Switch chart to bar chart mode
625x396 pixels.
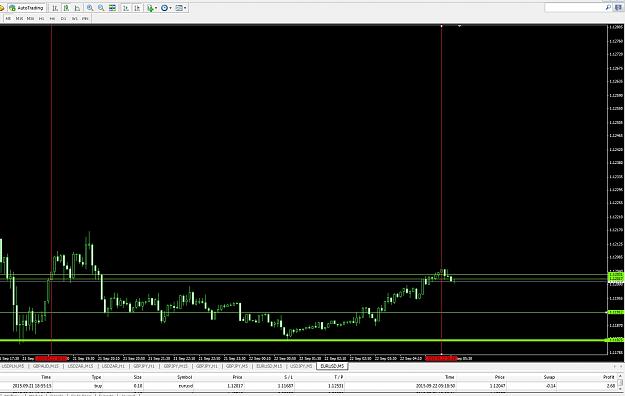55,8
